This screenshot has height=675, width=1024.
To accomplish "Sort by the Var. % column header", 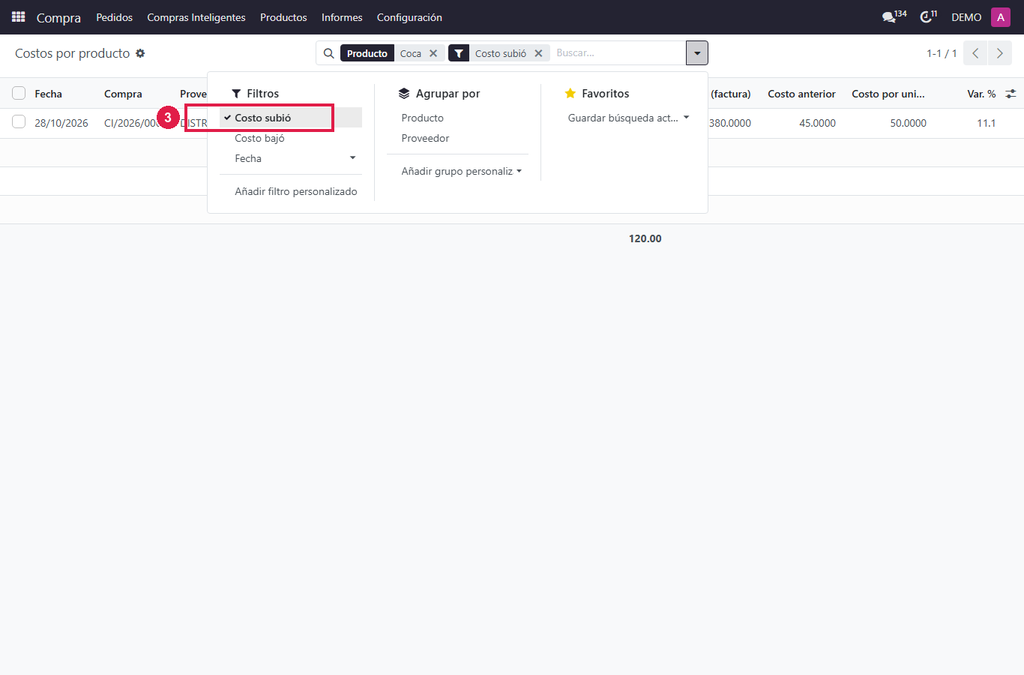I will coord(981,94).
